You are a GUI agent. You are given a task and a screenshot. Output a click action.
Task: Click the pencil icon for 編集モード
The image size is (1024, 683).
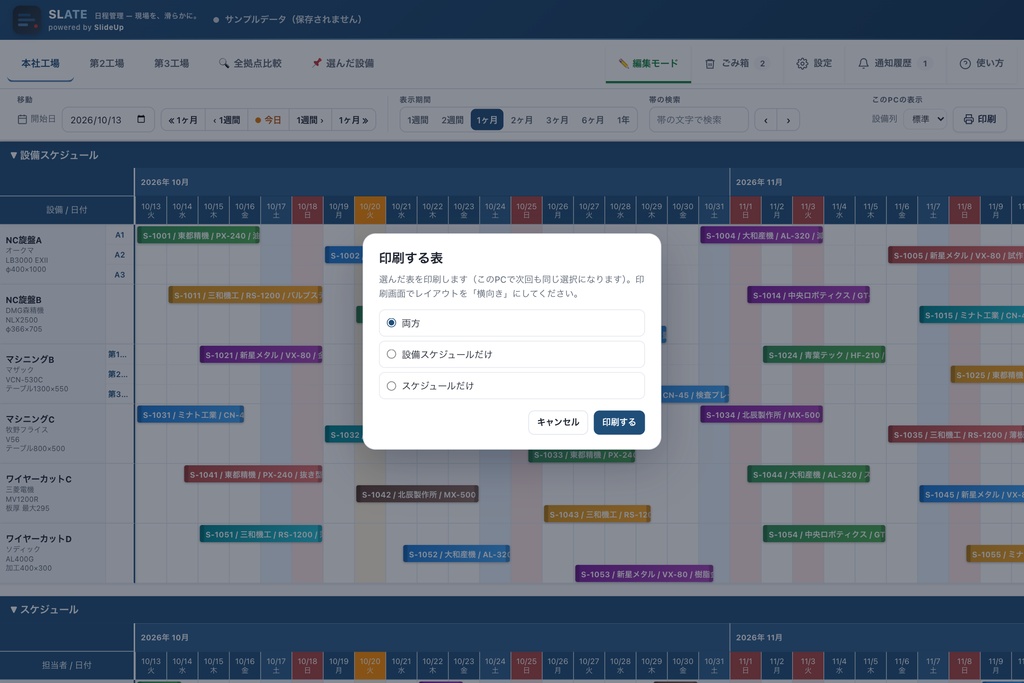coord(623,63)
